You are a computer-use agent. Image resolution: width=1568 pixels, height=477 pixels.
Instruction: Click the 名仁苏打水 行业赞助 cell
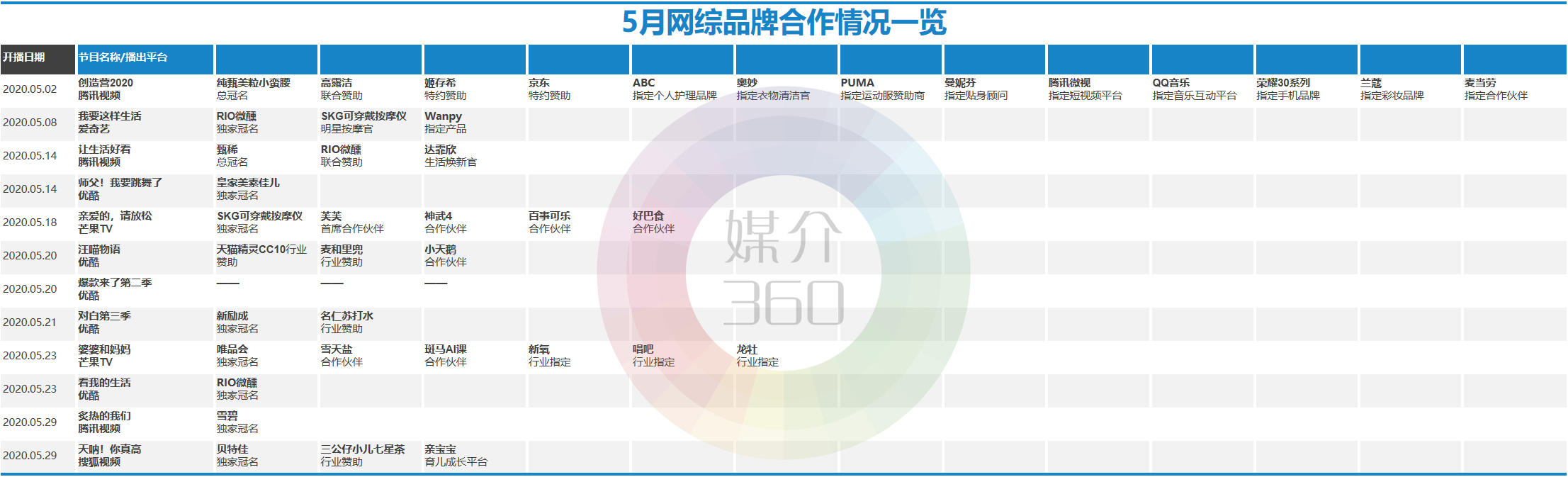pyautogui.click(x=371, y=322)
